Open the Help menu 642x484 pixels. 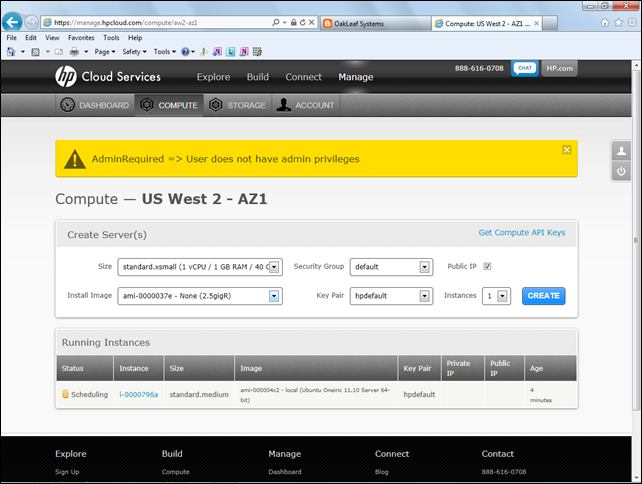135,38
